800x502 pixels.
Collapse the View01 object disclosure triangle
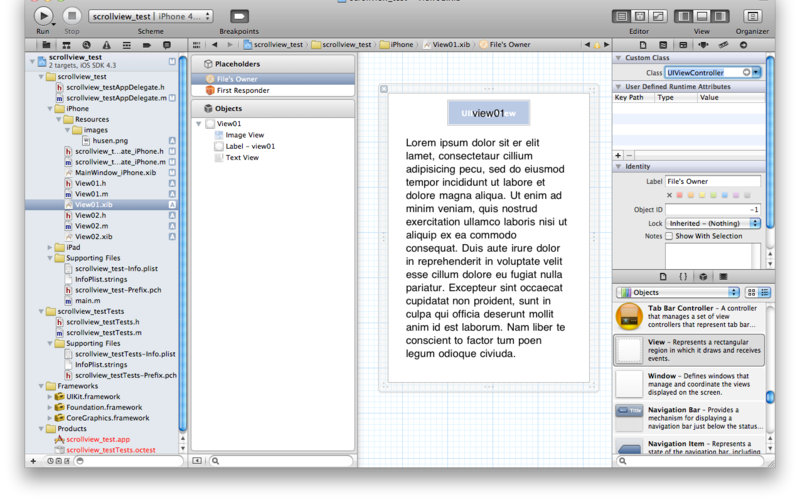[198, 123]
